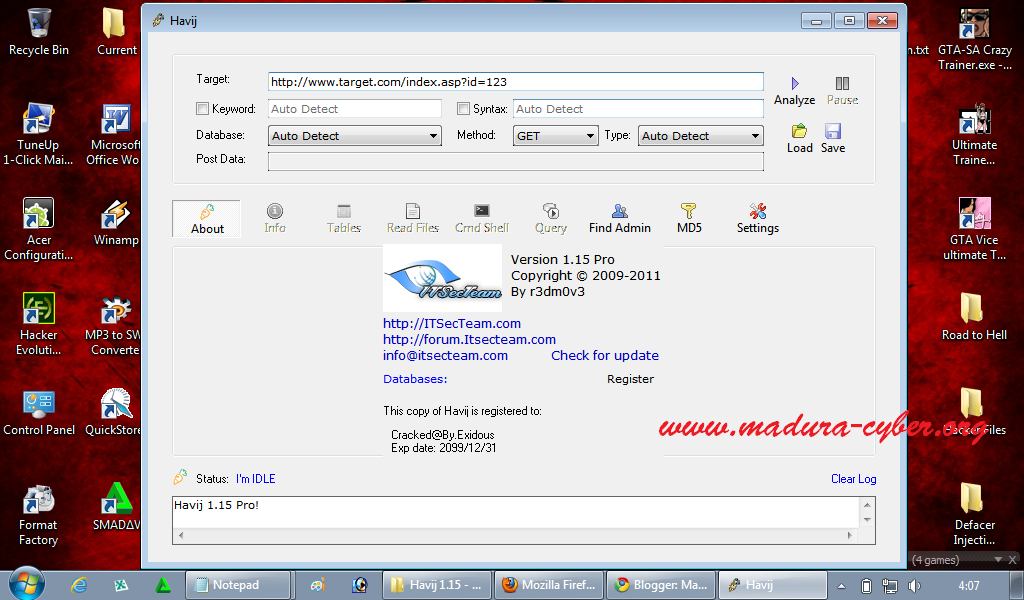Switch to the Info tab
The image size is (1024, 600).
(275, 219)
